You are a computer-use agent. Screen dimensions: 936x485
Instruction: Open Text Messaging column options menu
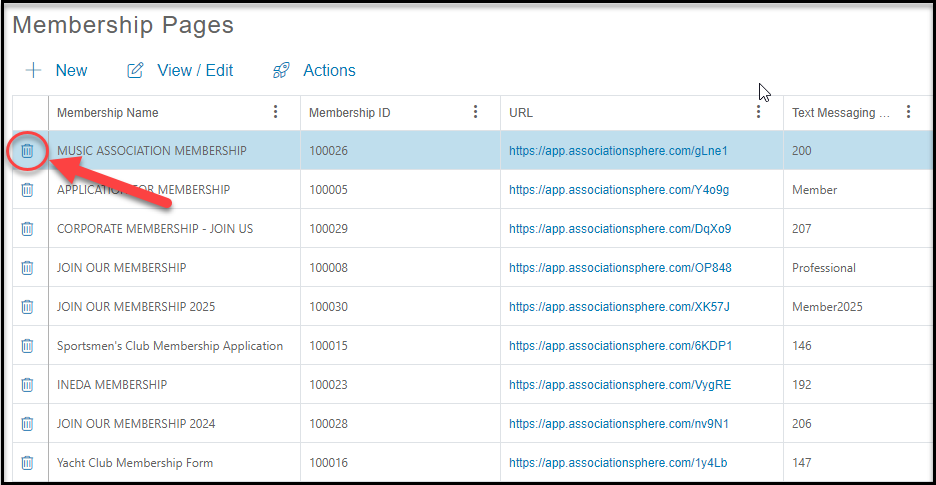coord(909,112)
